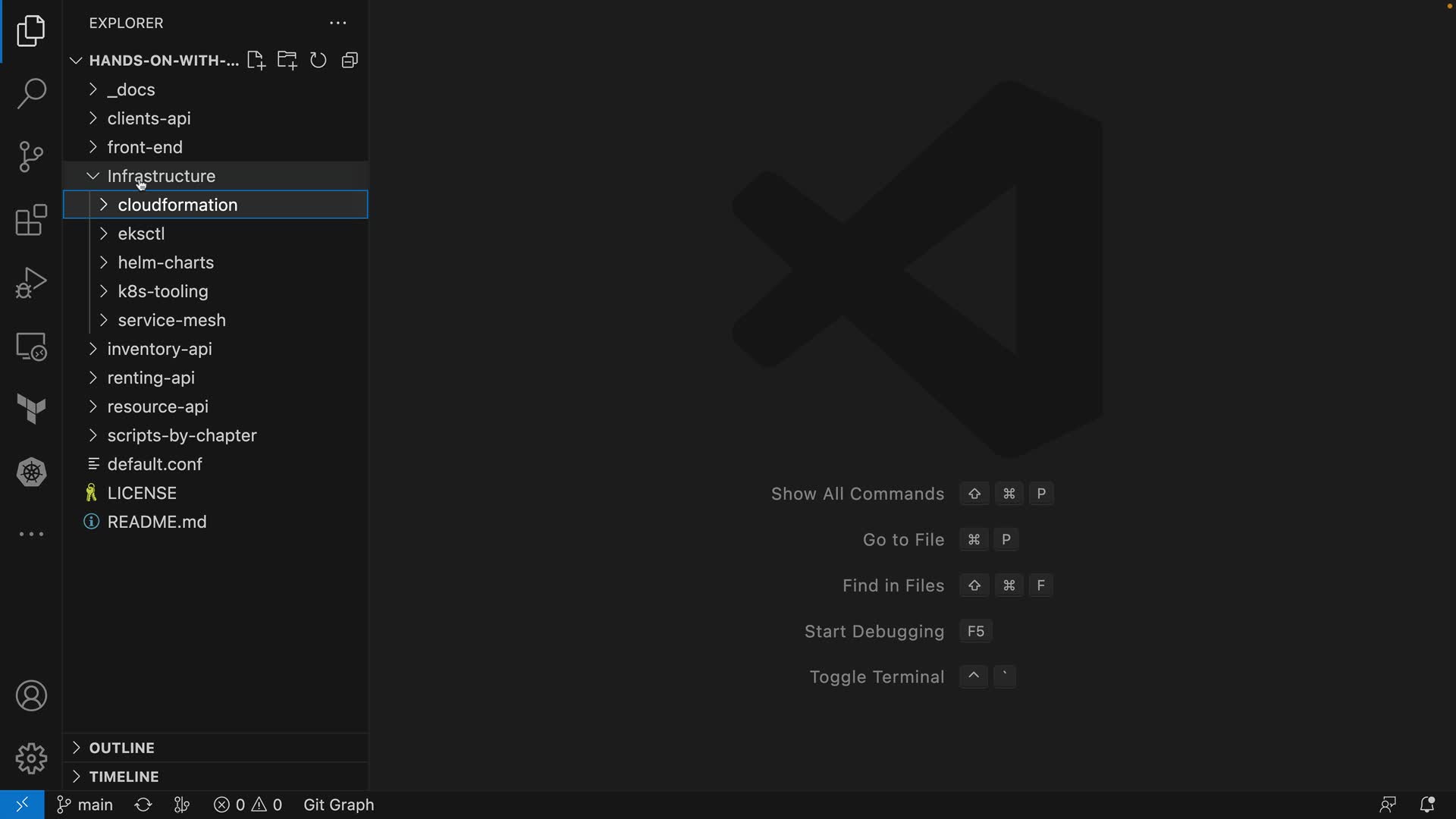Open the Remote Explorer view
Screen dimensions: 1456x819
(31, 347)
